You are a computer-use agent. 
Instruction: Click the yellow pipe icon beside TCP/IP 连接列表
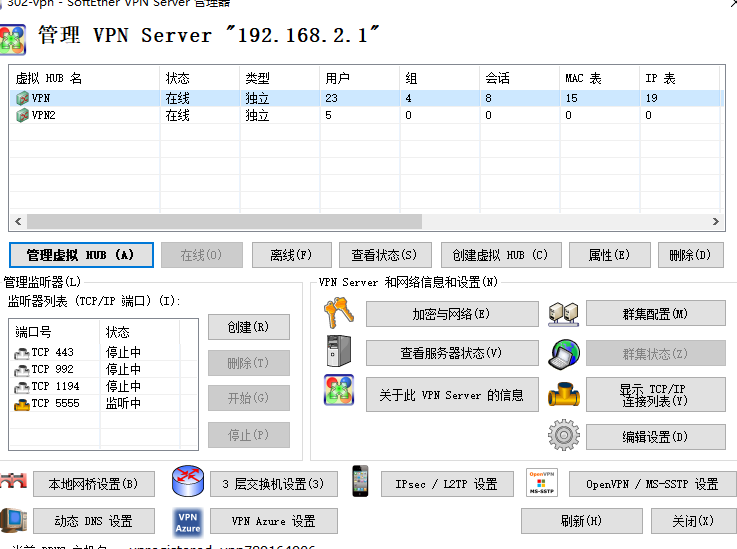tap(564, 394)
